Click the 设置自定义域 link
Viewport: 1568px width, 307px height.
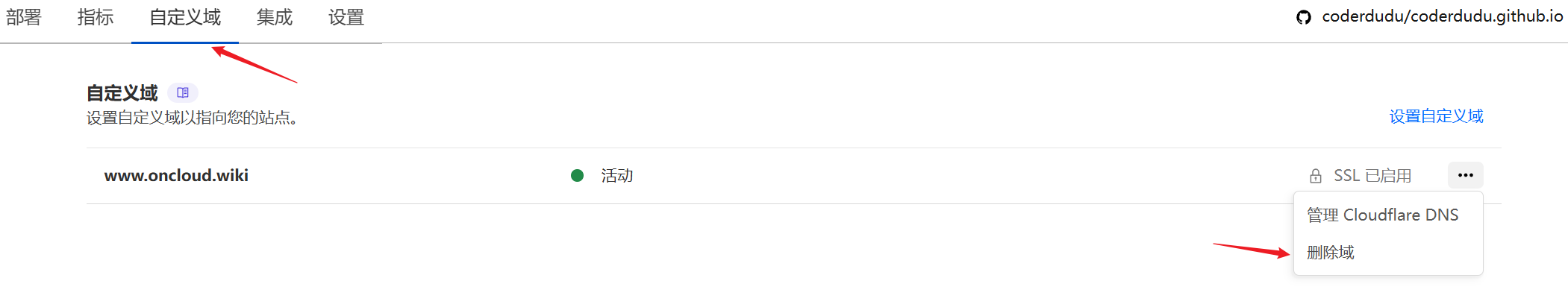[1436, 116]
